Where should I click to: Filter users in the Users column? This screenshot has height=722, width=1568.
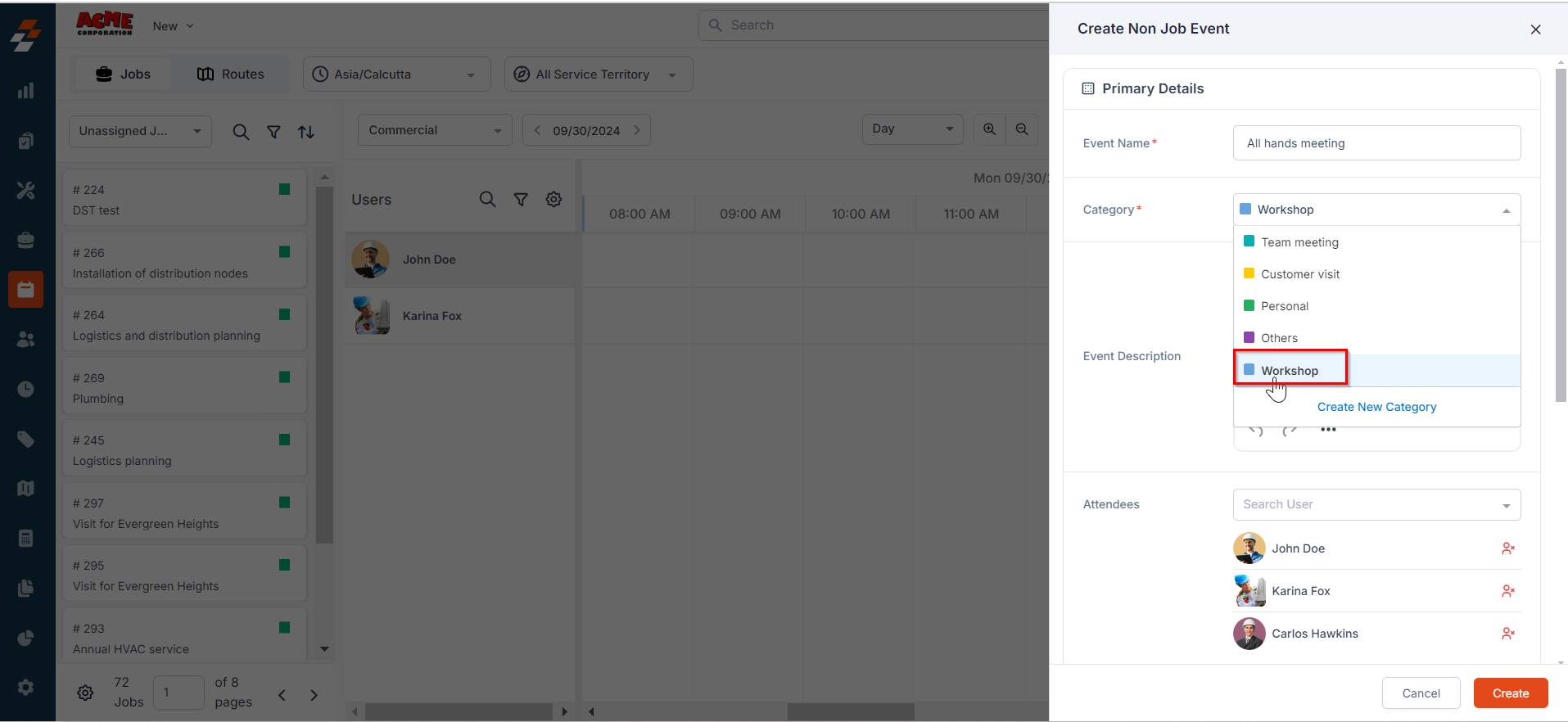521,199
